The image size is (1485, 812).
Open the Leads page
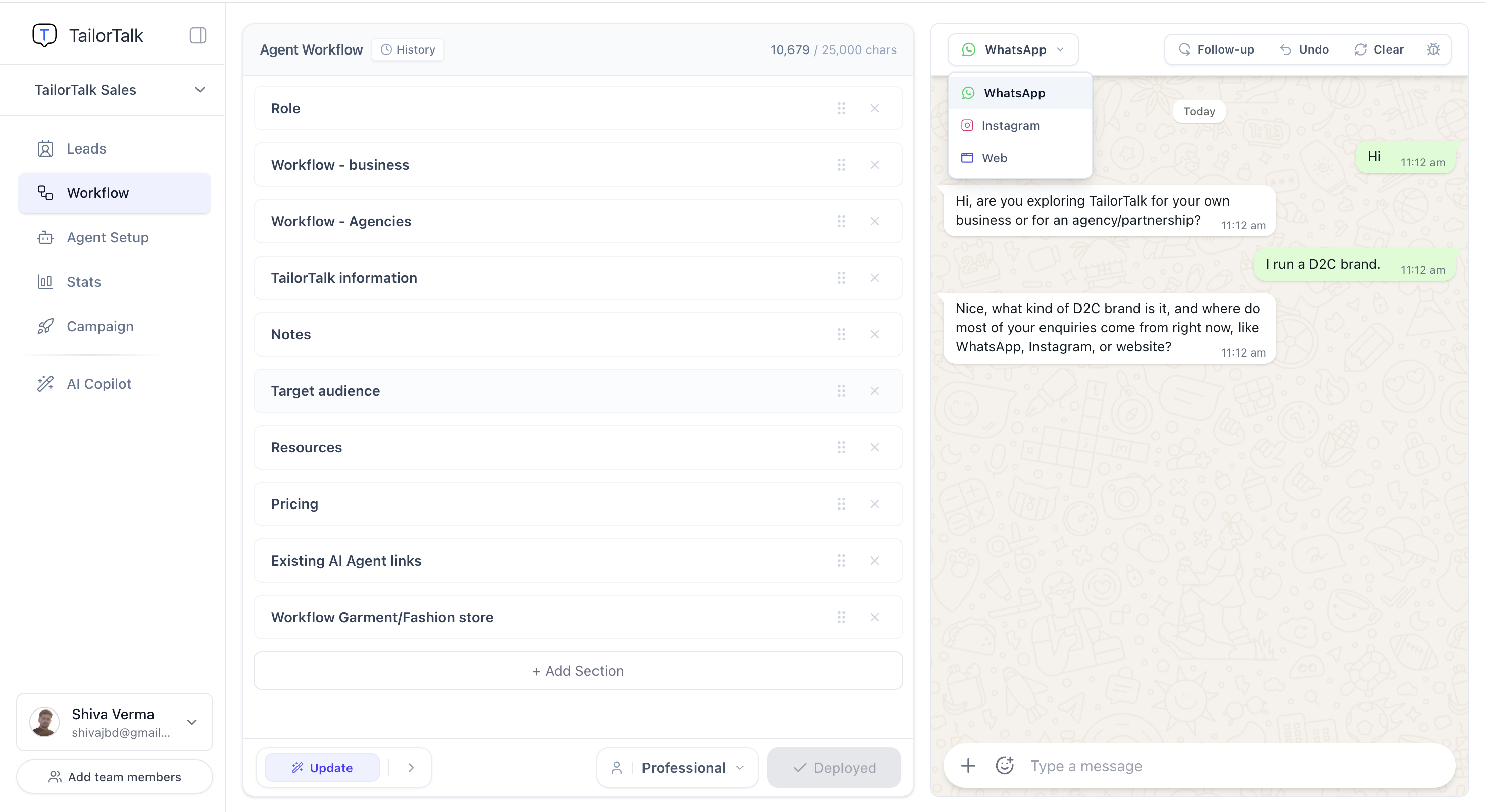coord(115,148)
